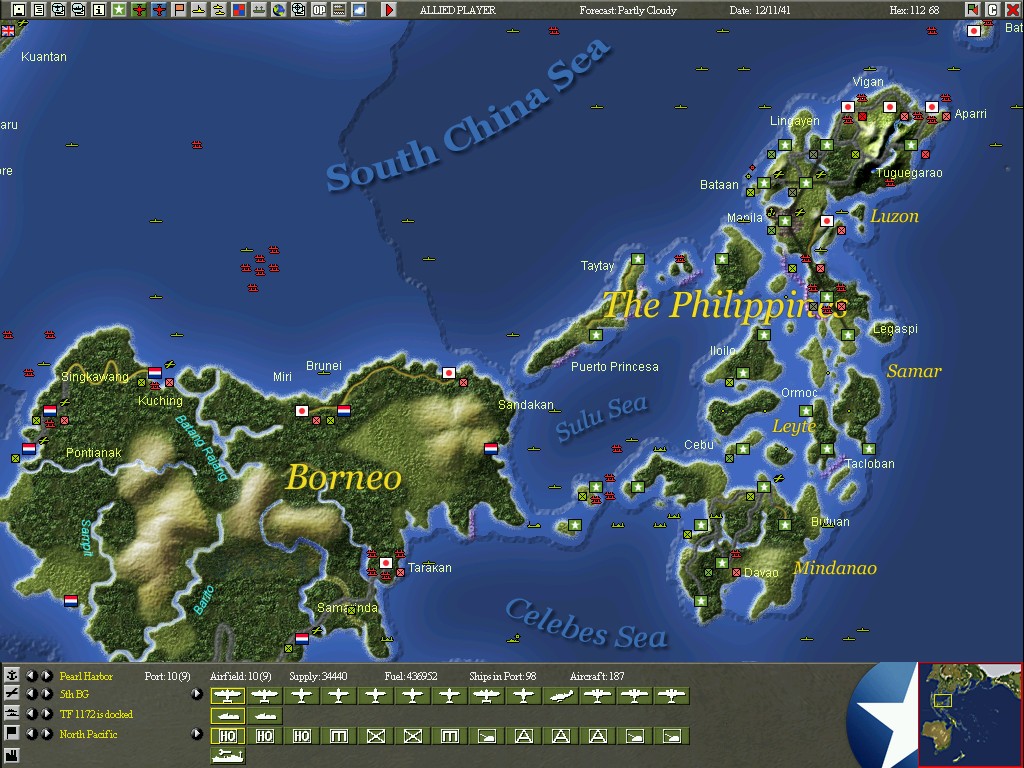Select the flying boat aircraft group icon
1024x768 pixels.
(561, 696)
